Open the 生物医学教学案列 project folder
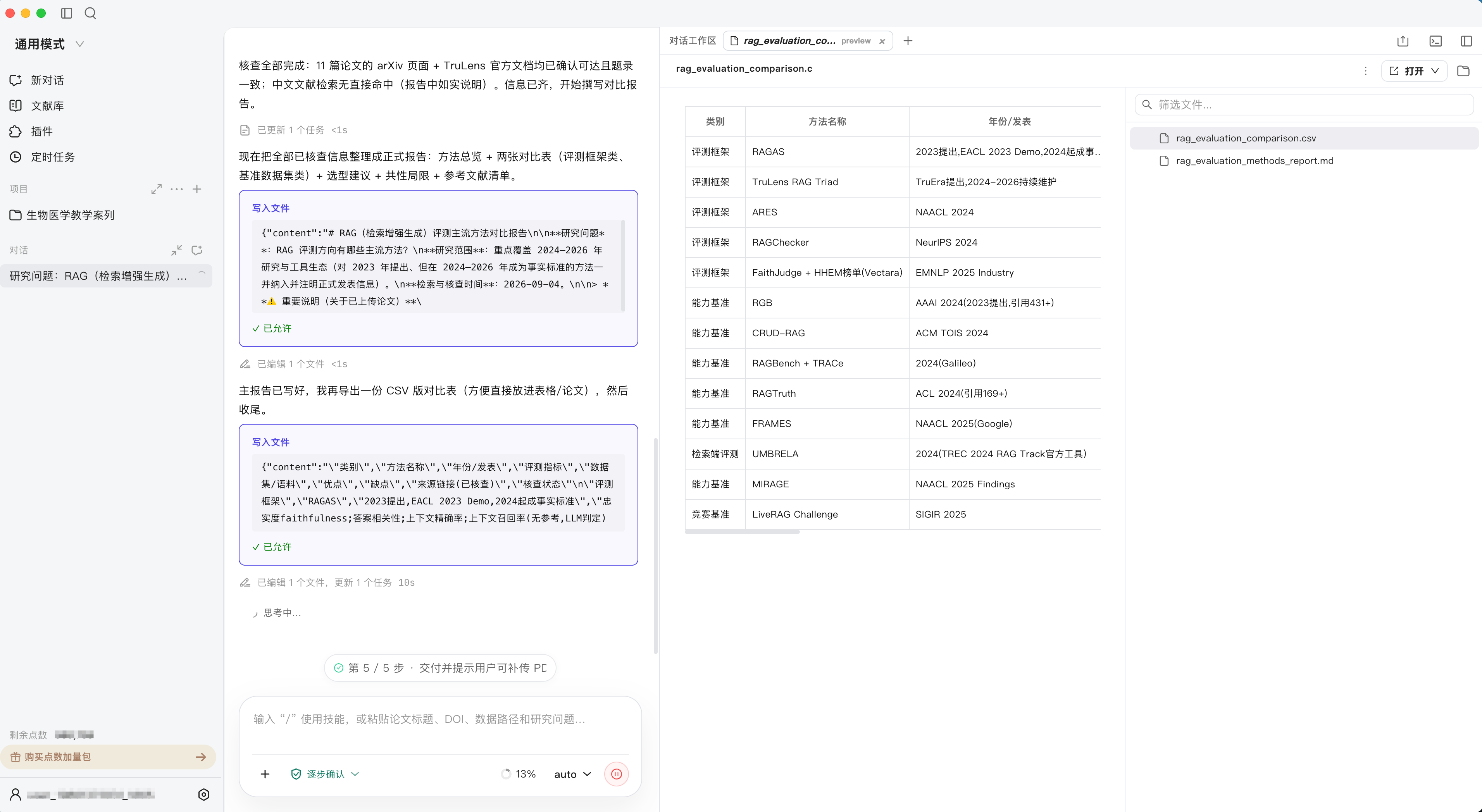 pyautogui.click(x=62, y=215)
